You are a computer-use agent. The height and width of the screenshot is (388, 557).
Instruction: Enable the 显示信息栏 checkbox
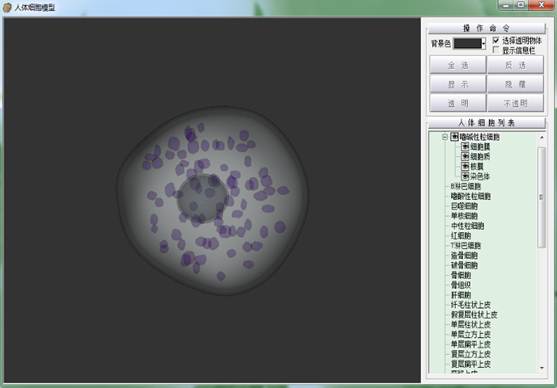click(x=496, y=50)
